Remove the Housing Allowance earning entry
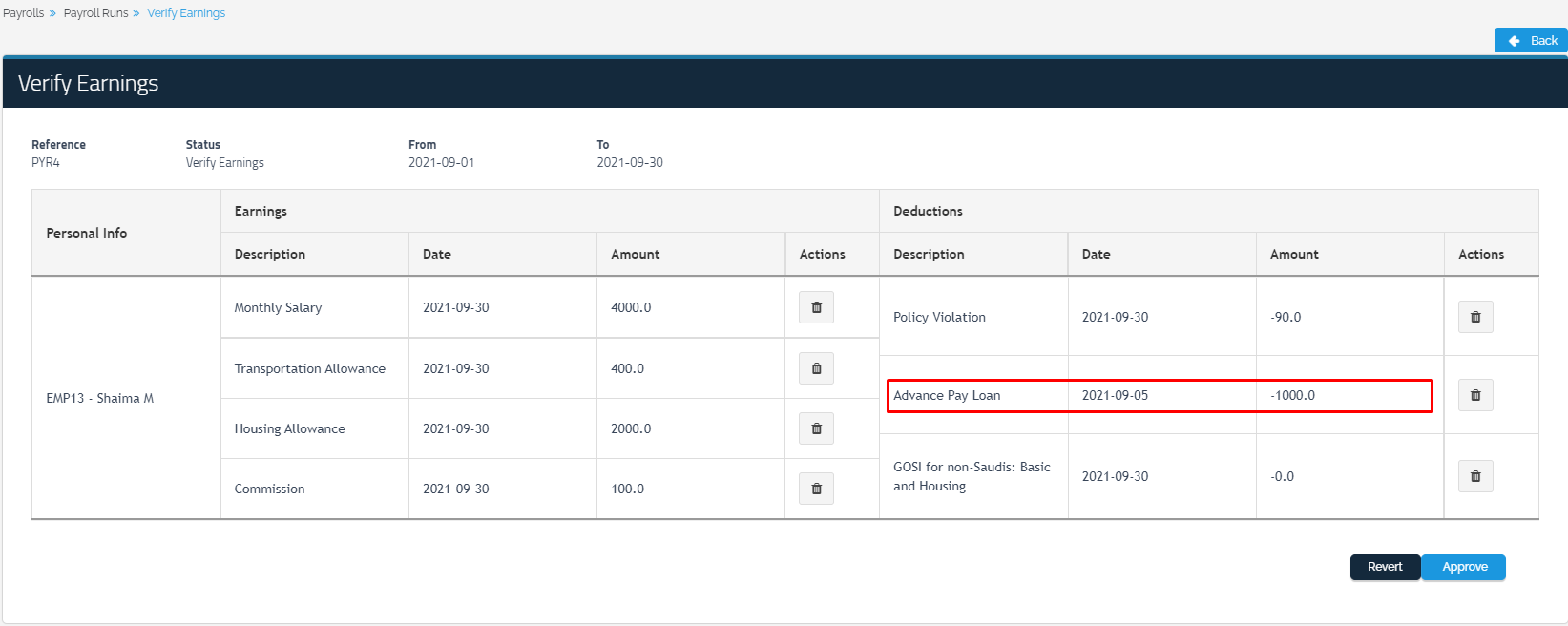The height and width of the screenshot is (626, 1568). click(816, 428)
